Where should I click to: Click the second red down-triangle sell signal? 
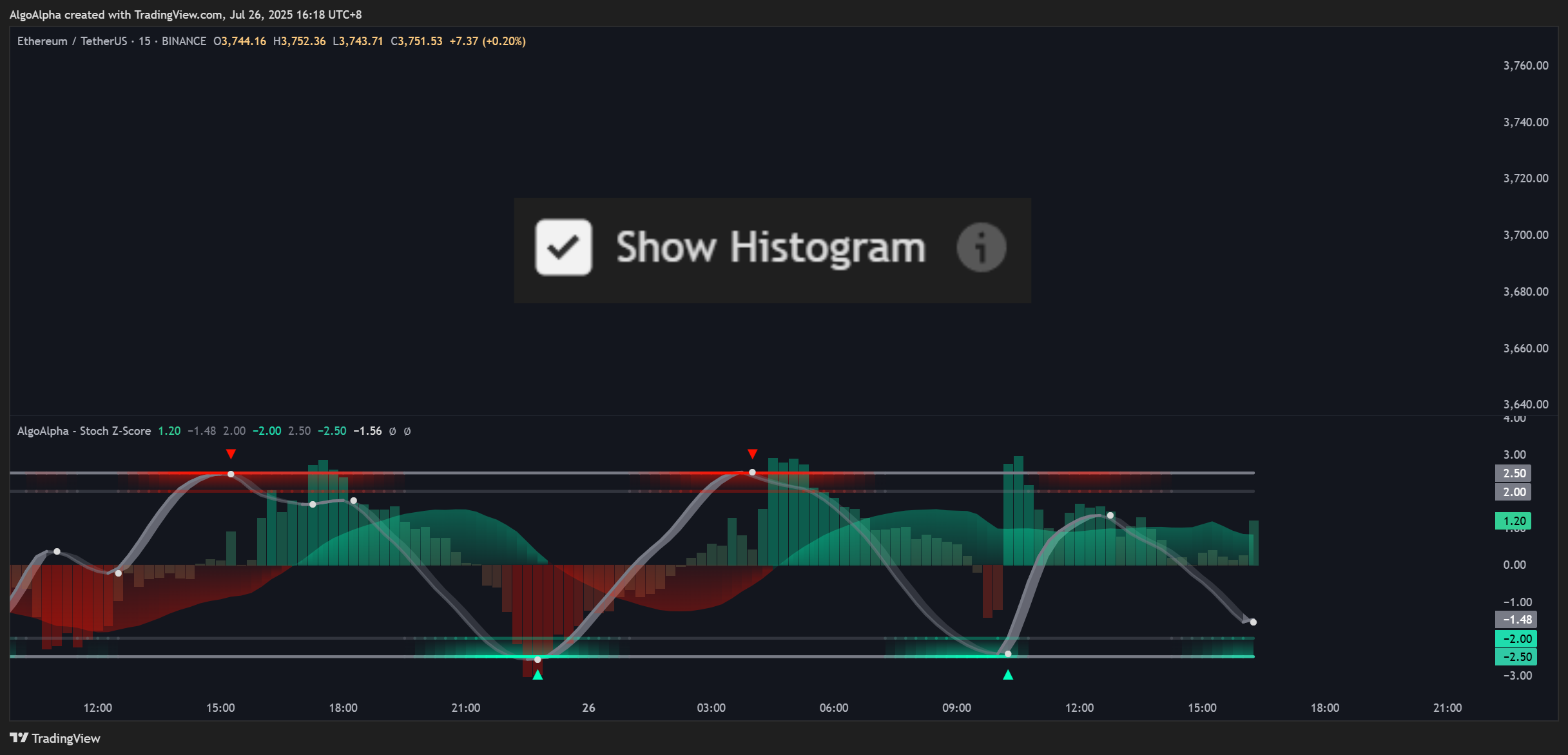tap(752, 454)
